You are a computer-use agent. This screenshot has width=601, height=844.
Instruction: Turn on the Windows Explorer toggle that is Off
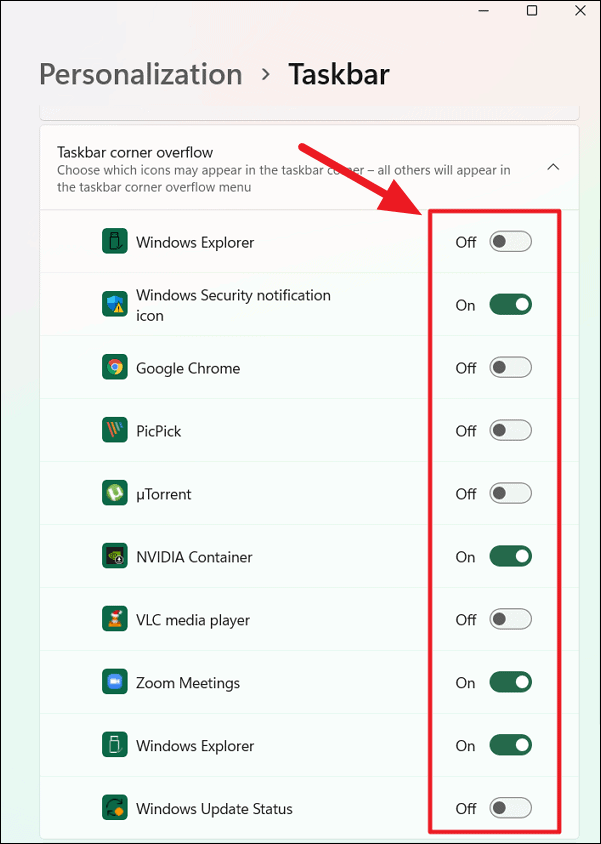click(x=510, y=242)
